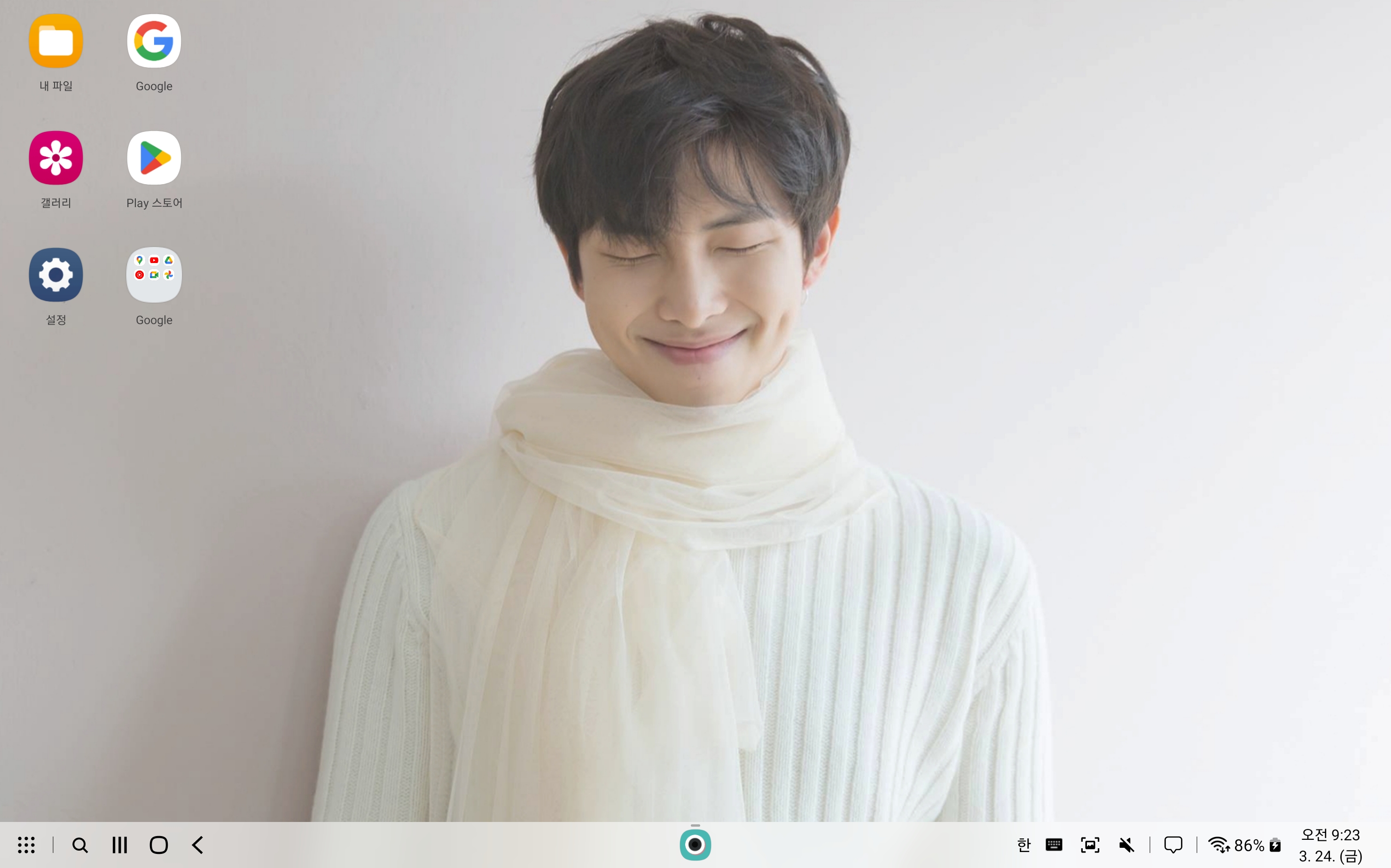Image resolution: width=1391 pixels, height=868 pixels.
Task: Open Wi-Fi status in system tray
Action: (x=1218, y=845)
